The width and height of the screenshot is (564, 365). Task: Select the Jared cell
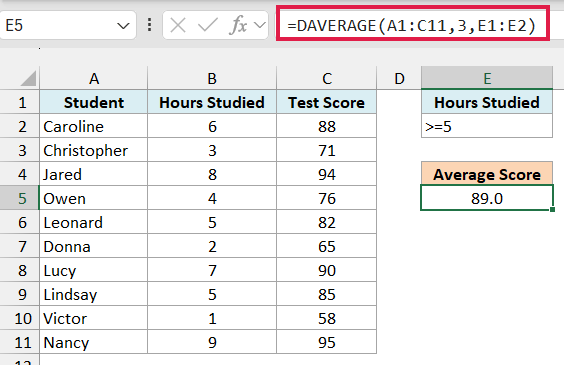94,174
